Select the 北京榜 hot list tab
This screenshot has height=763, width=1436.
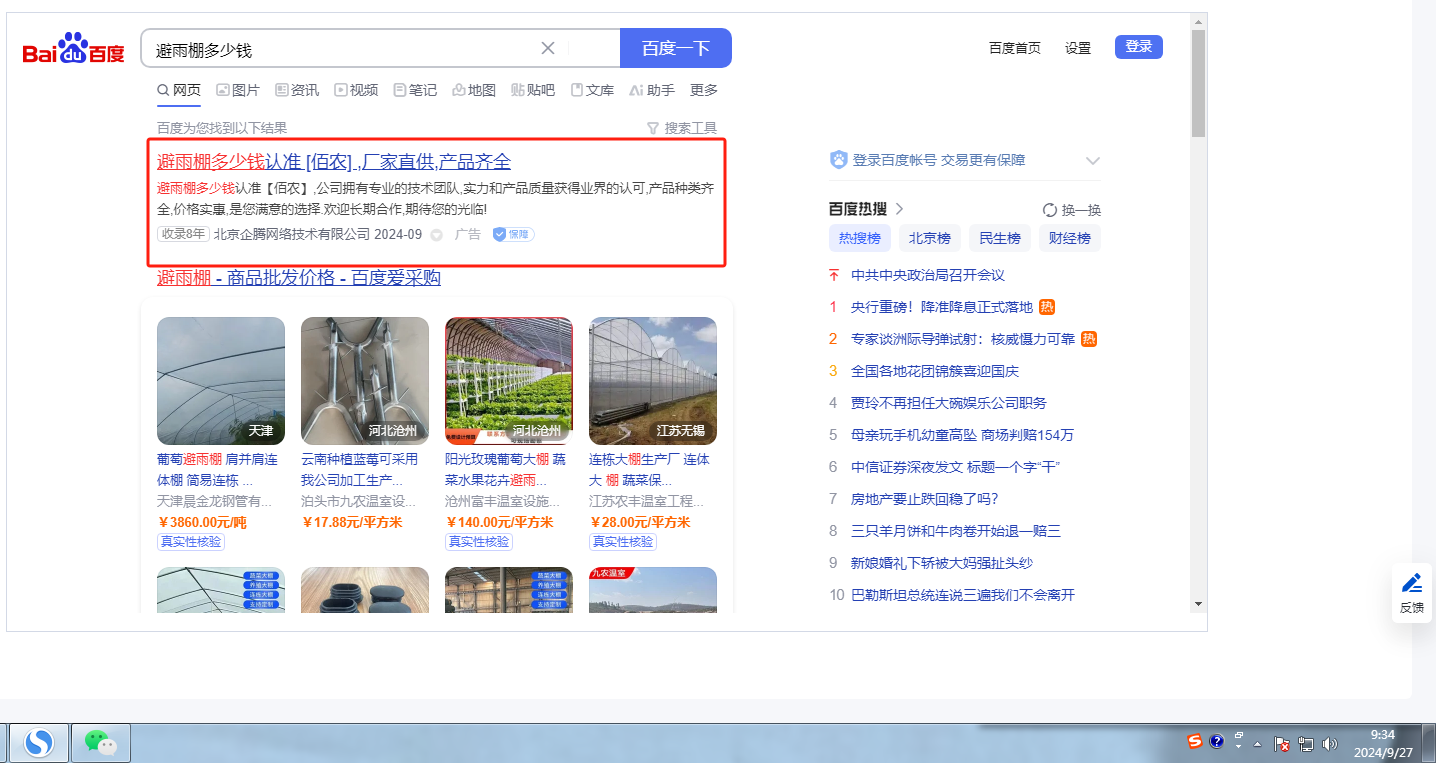[x=930, y=238]
